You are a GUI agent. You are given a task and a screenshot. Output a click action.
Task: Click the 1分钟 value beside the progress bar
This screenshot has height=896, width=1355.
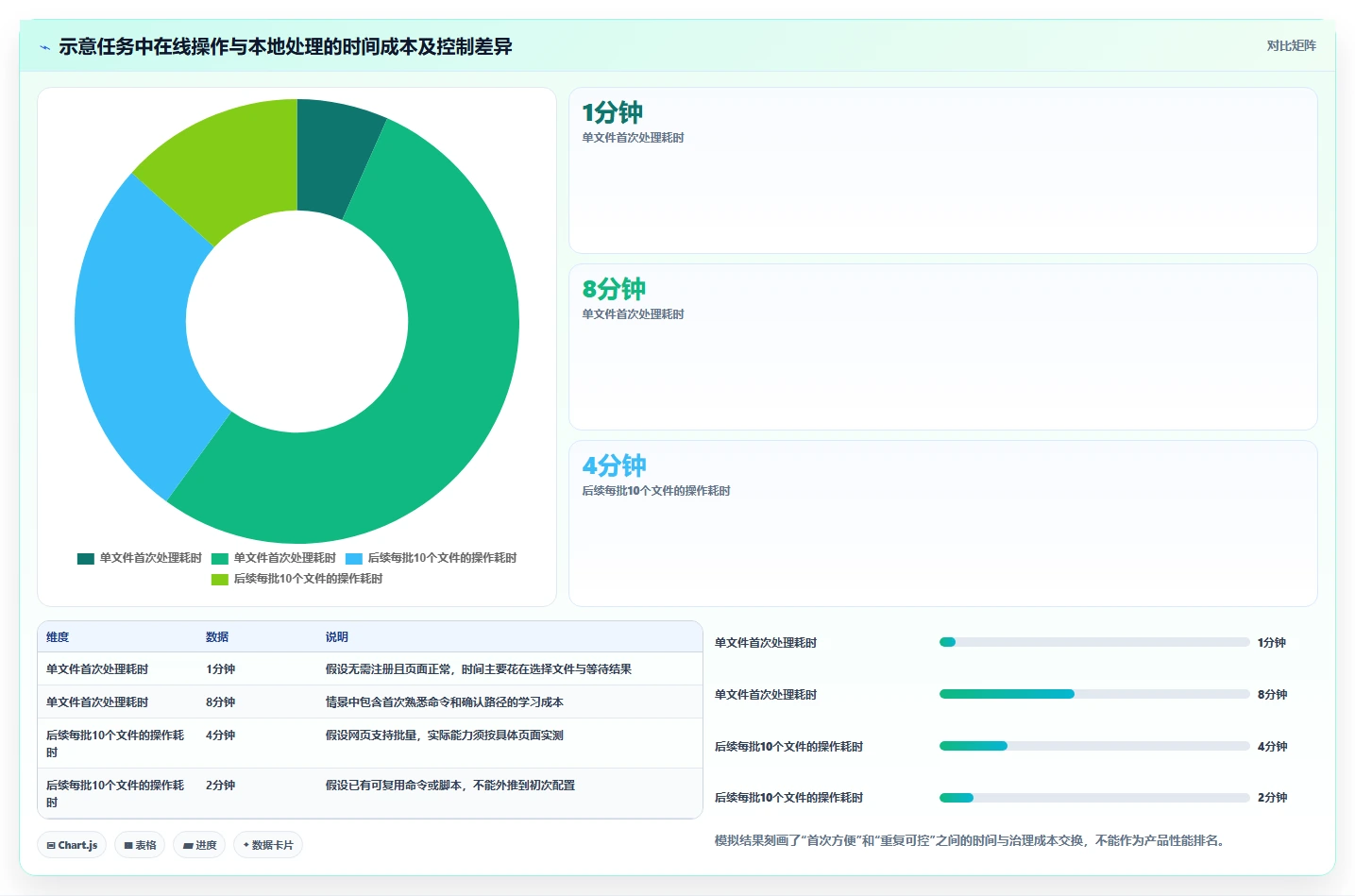[1272, 642]
